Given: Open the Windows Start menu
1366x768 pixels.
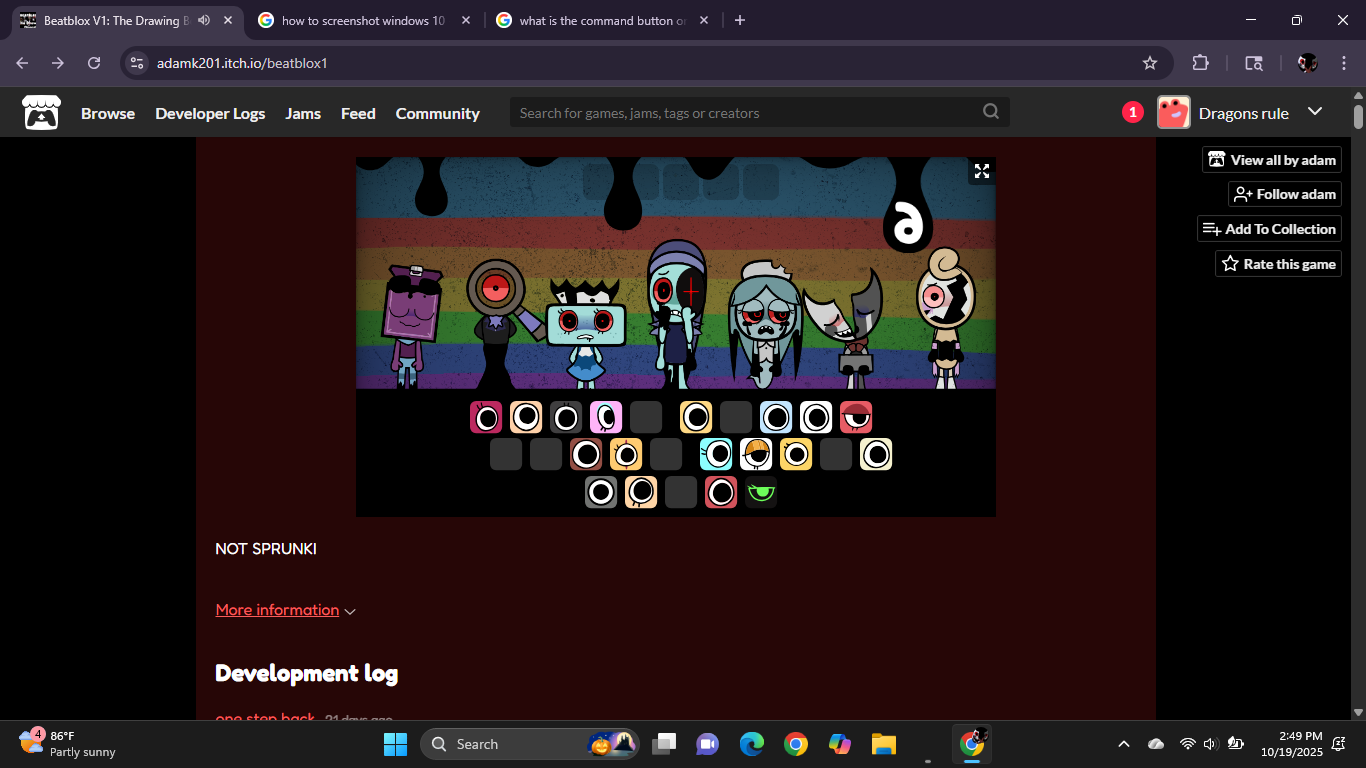Looking at the screenshot, I should (396, 744).
